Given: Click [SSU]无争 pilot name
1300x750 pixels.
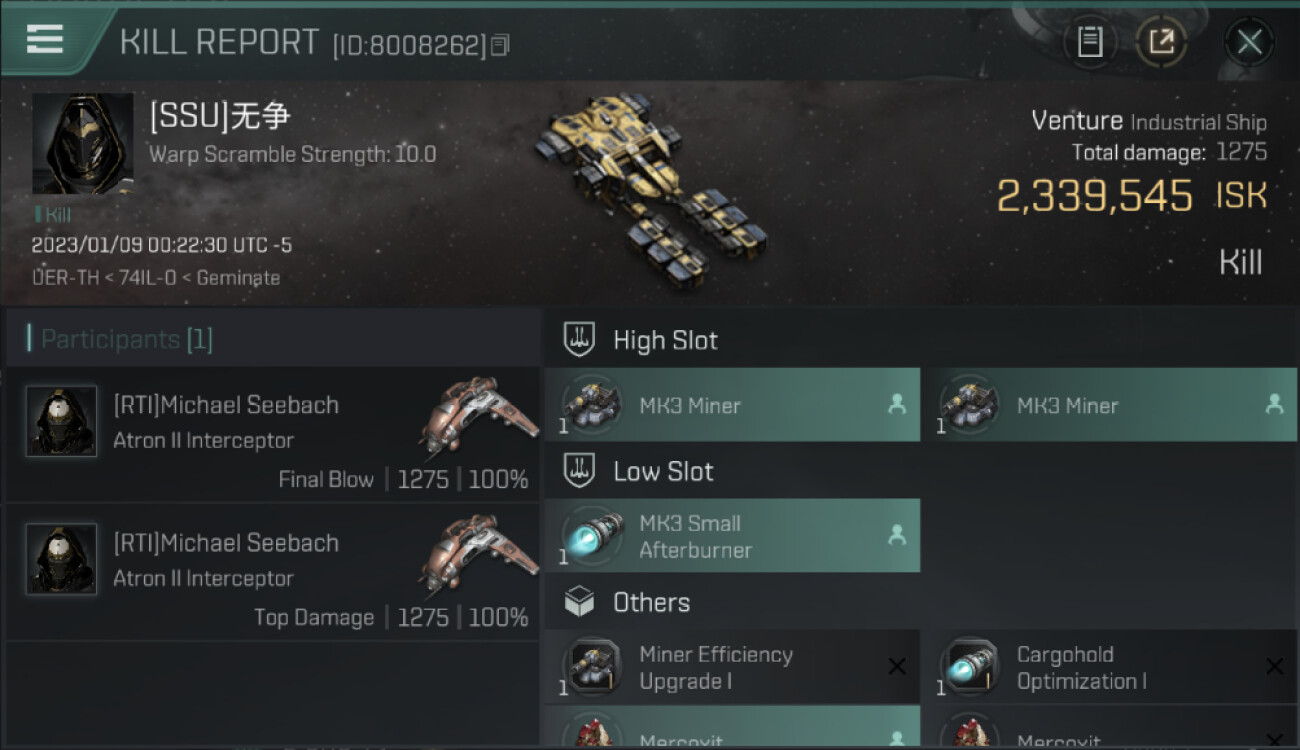Looking at the screenshot, I should click(x=220, y=117).
